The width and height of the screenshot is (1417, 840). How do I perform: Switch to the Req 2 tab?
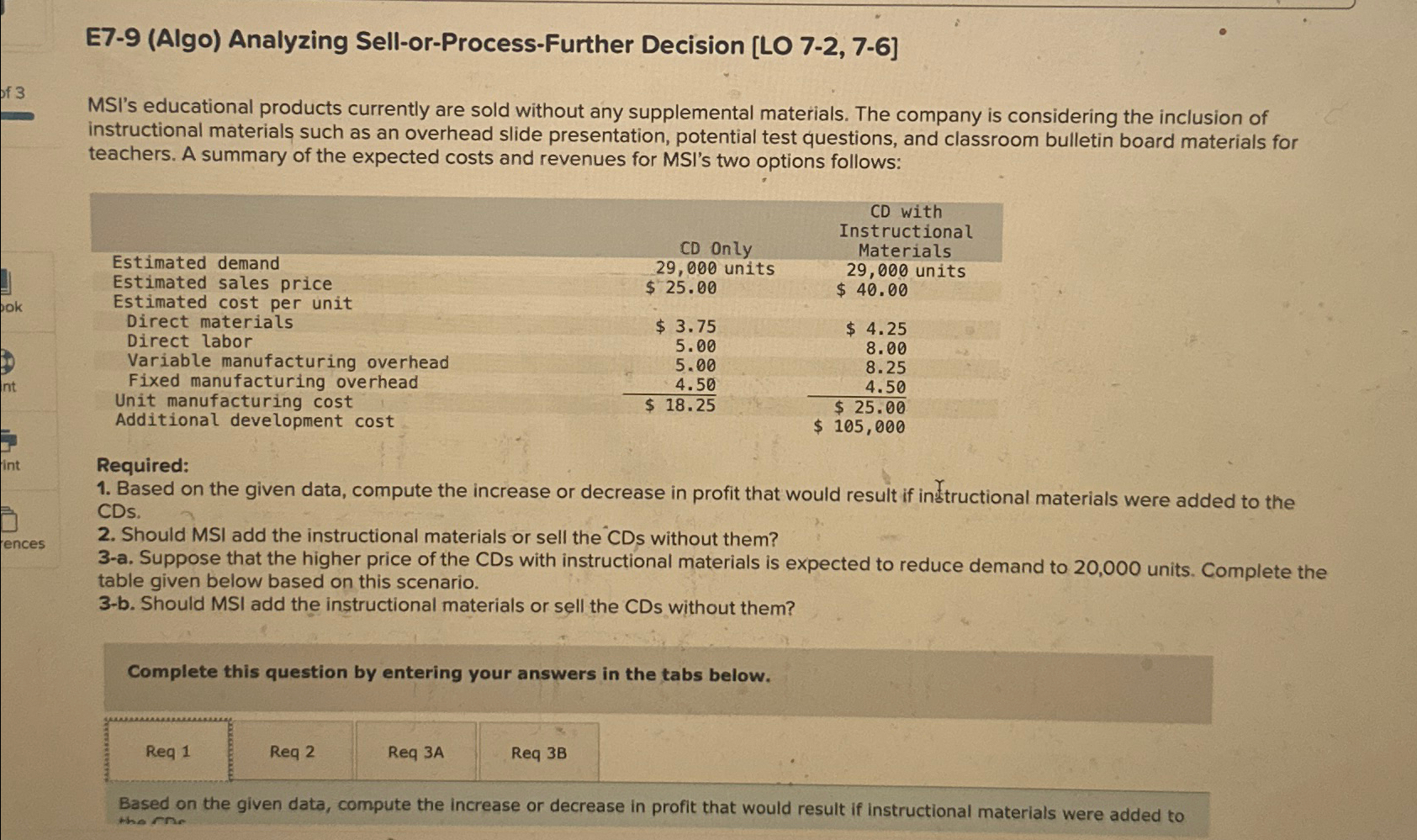tap(293, 751)
